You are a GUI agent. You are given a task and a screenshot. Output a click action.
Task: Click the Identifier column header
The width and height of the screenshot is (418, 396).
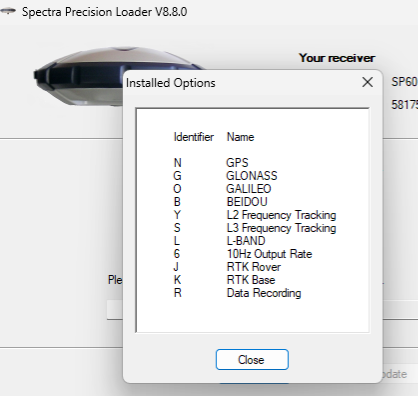pyautogui.click(x=194, y=137)
